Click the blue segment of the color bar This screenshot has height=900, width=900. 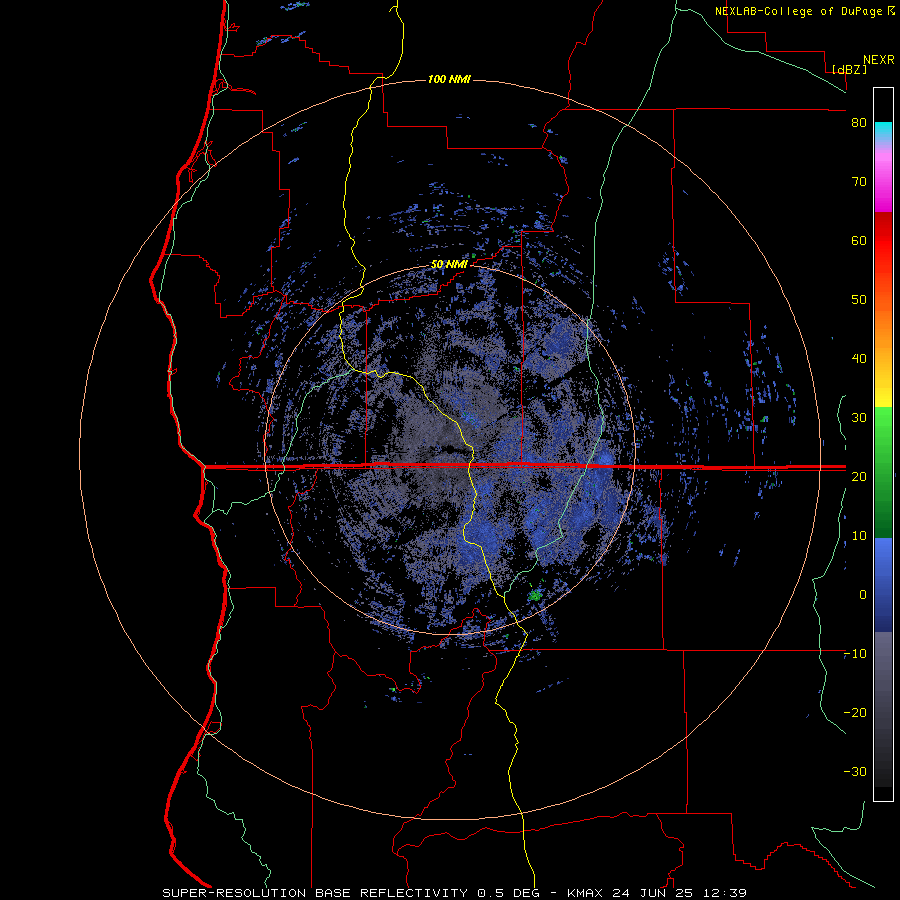tap(883, 585)
